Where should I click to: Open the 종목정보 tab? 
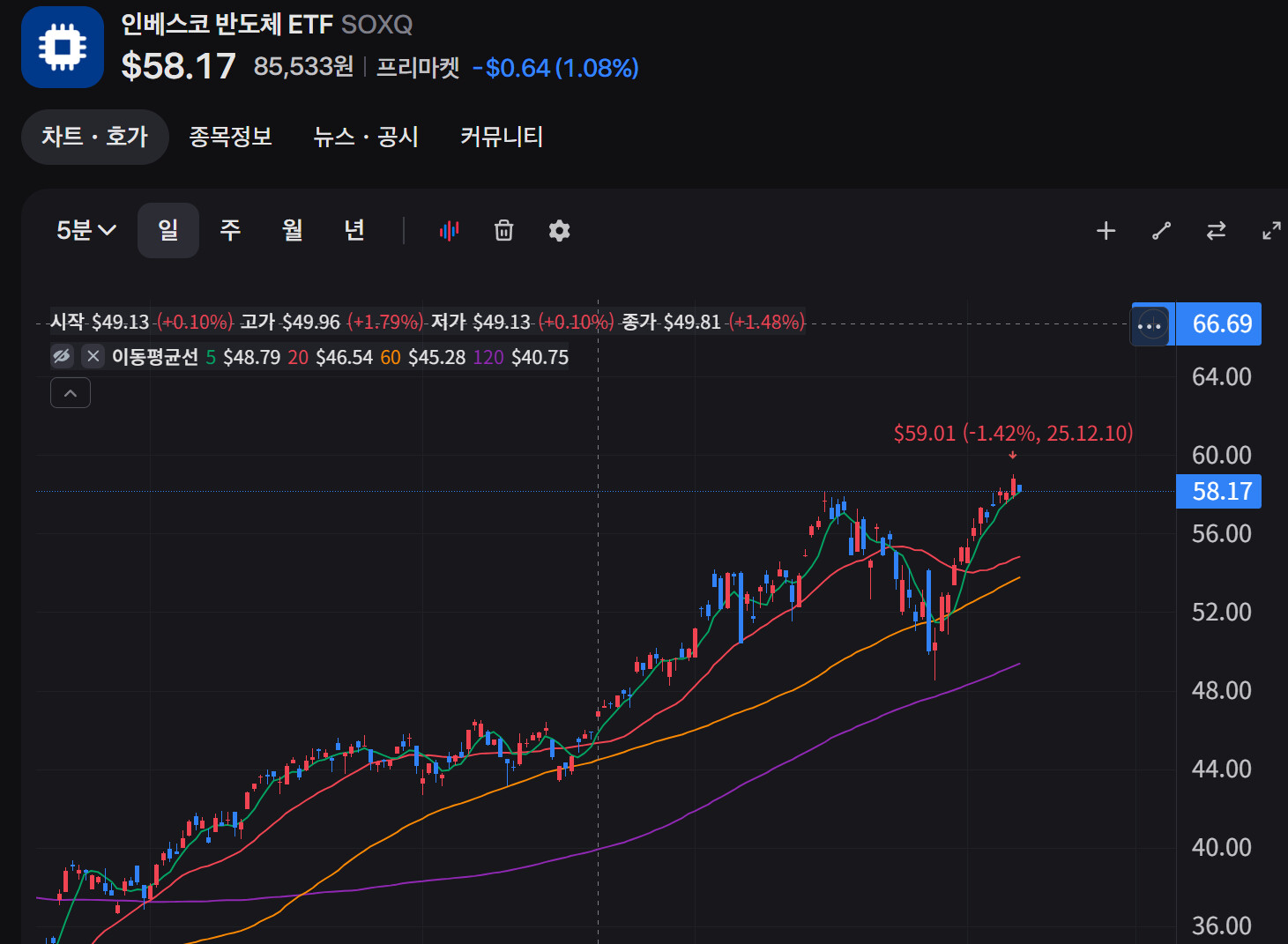pos(231,137)
